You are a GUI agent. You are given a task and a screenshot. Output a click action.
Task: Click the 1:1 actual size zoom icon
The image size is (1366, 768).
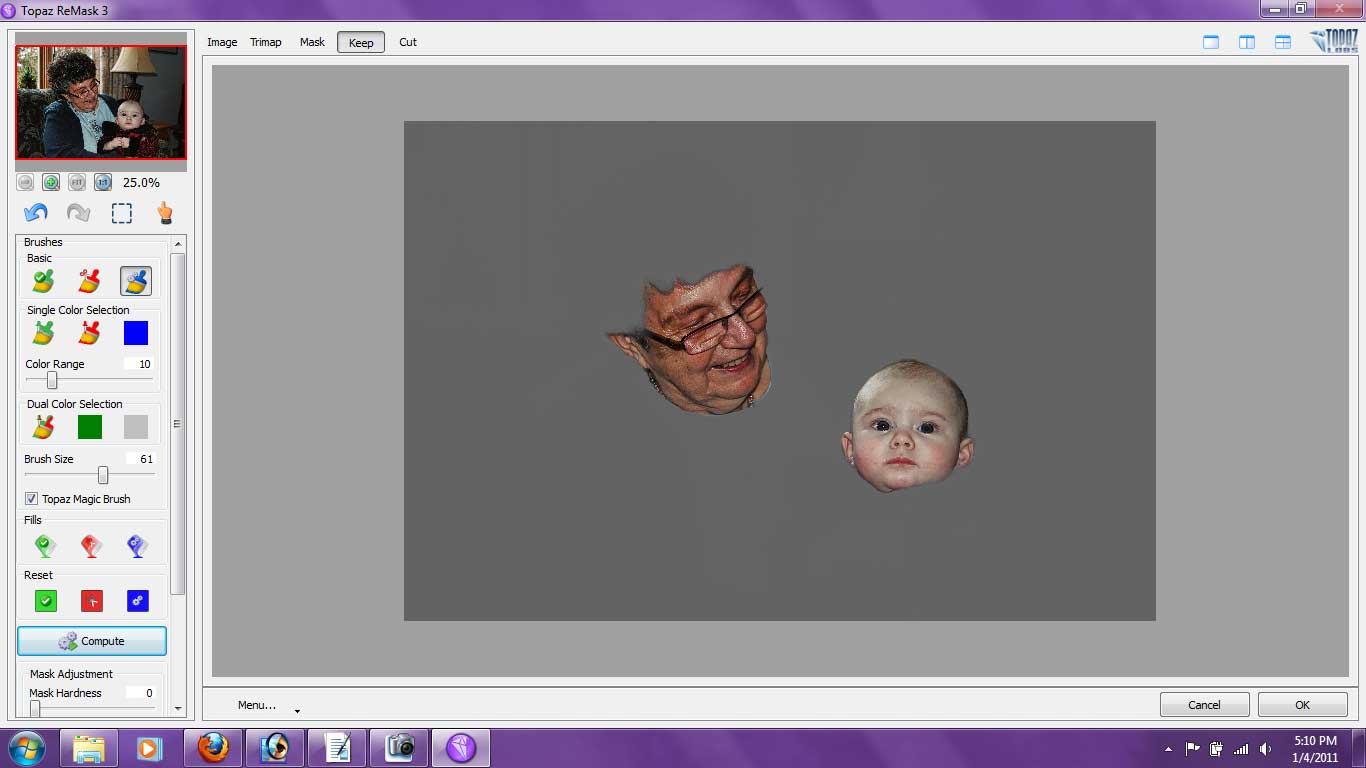point(103,182)
